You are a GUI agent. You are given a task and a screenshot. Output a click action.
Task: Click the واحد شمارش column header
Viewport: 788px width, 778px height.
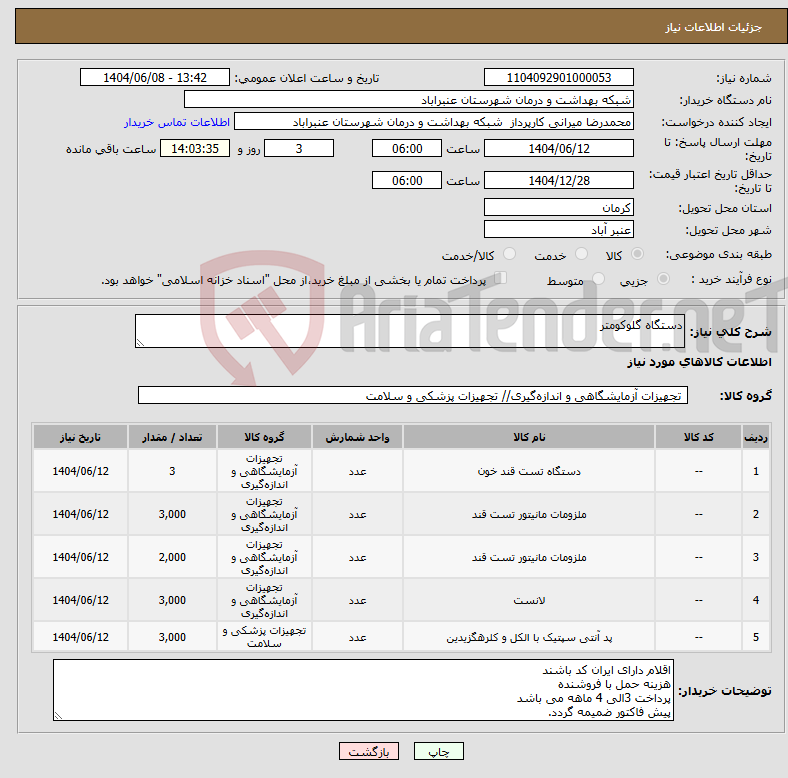(x=357, y=437)
